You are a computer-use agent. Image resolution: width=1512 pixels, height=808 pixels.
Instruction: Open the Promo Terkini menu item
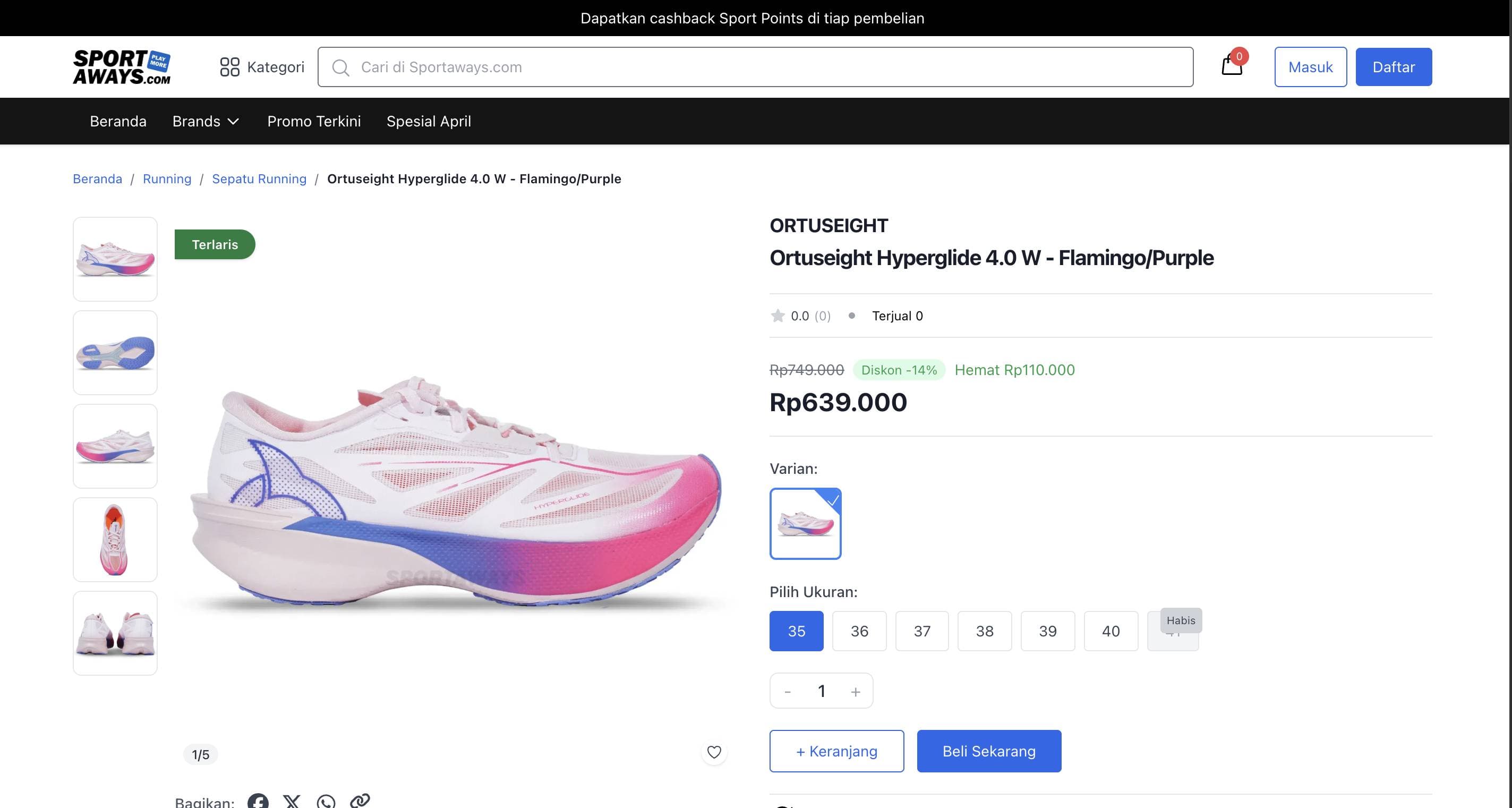click(x=314, y=121)
